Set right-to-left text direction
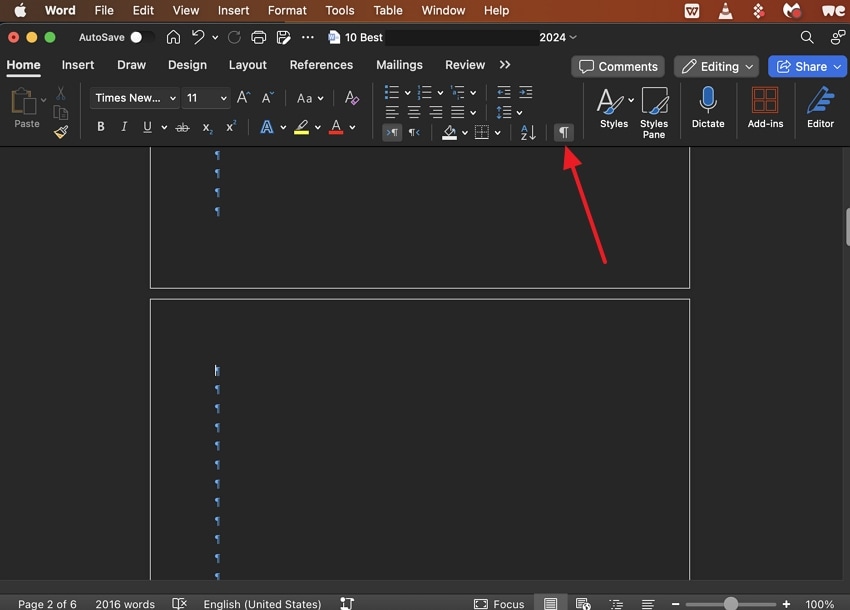 (414, 132)
